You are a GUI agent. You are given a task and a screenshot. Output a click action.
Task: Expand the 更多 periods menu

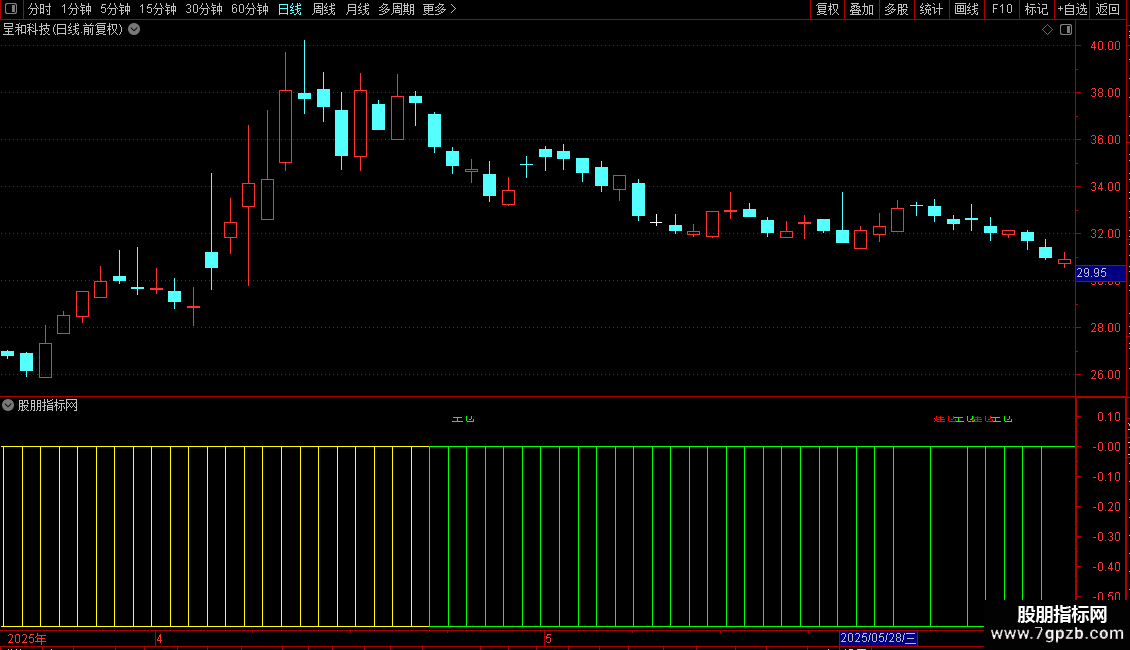[440, 9]
